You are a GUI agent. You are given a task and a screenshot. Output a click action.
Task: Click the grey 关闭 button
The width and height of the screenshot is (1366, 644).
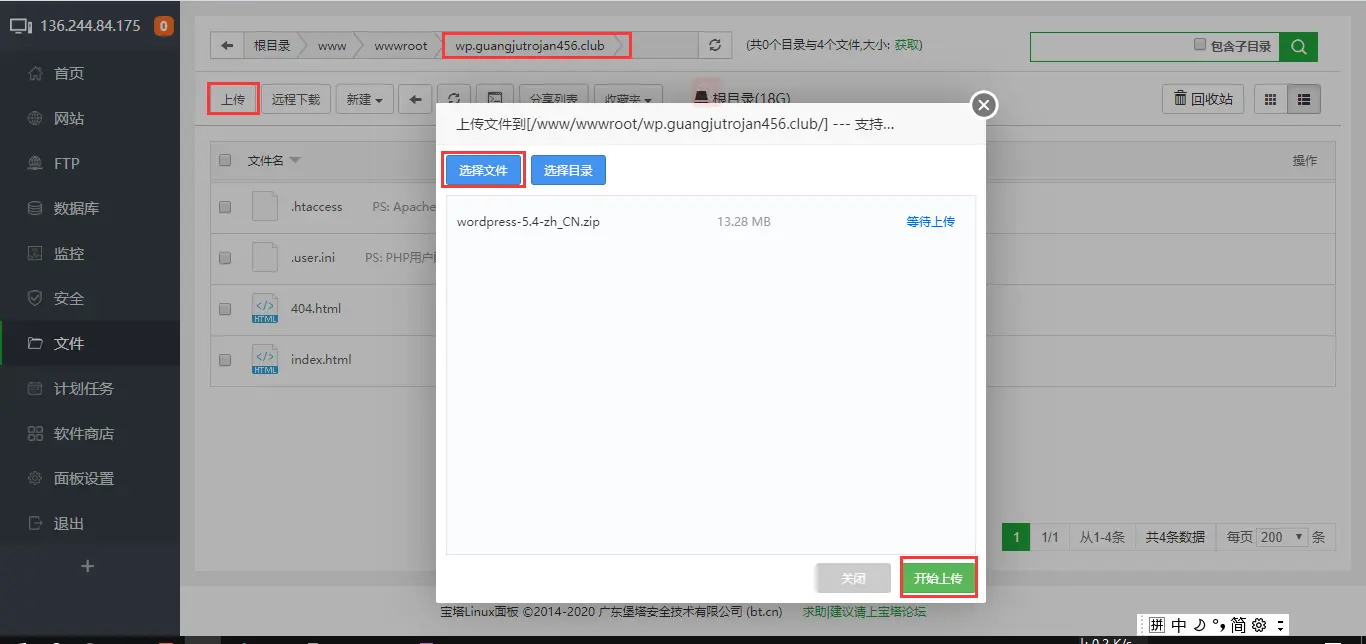point(853,578)
